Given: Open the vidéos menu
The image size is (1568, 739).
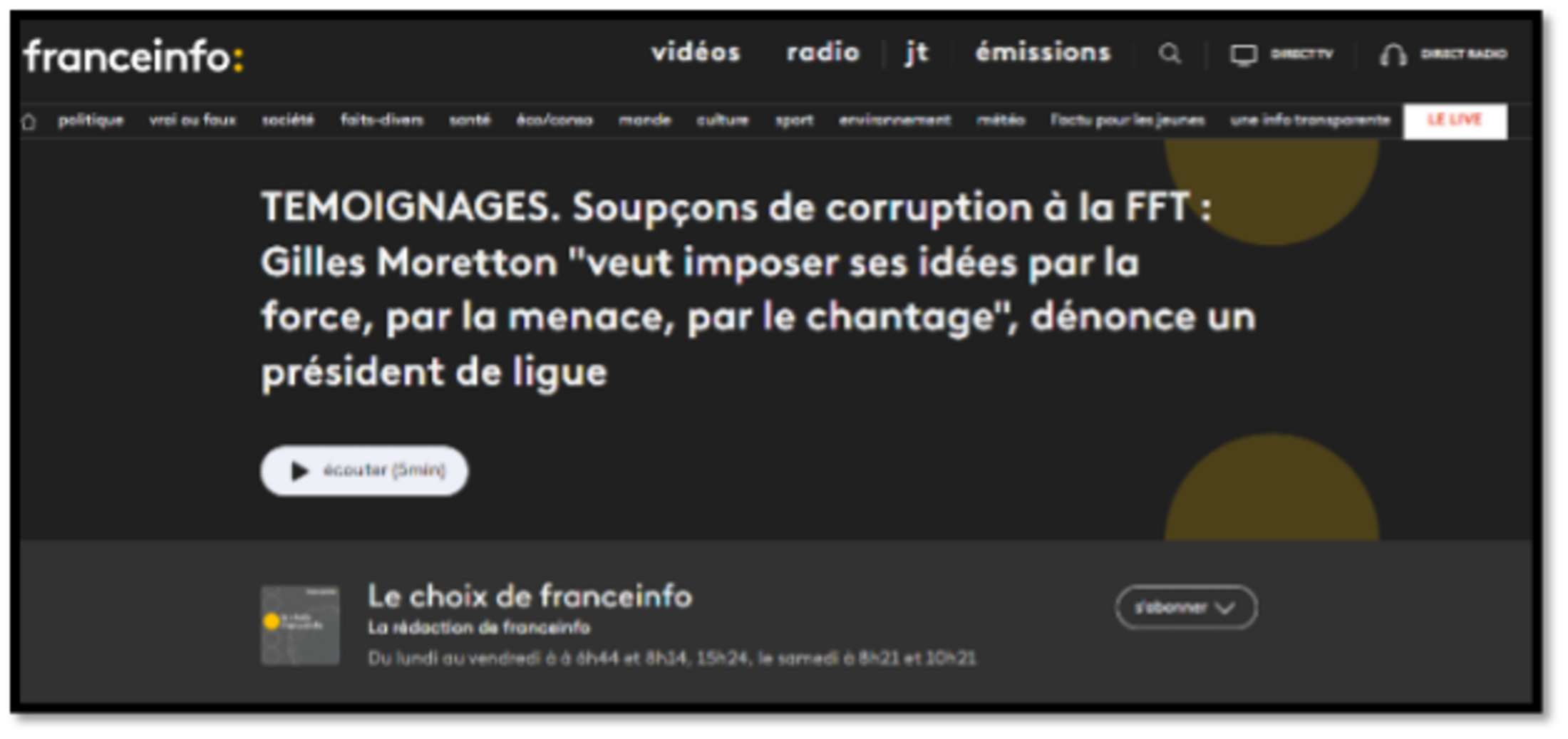Looking at the screenshot, I should (696, 52).
